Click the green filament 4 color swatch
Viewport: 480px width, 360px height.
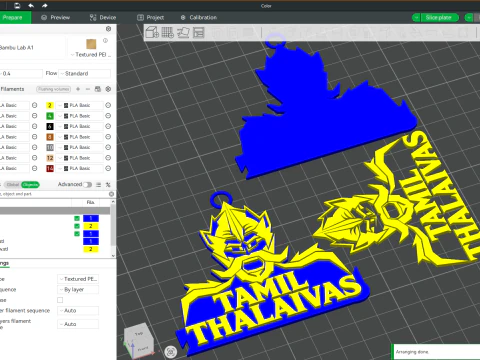tap(50, 116)
